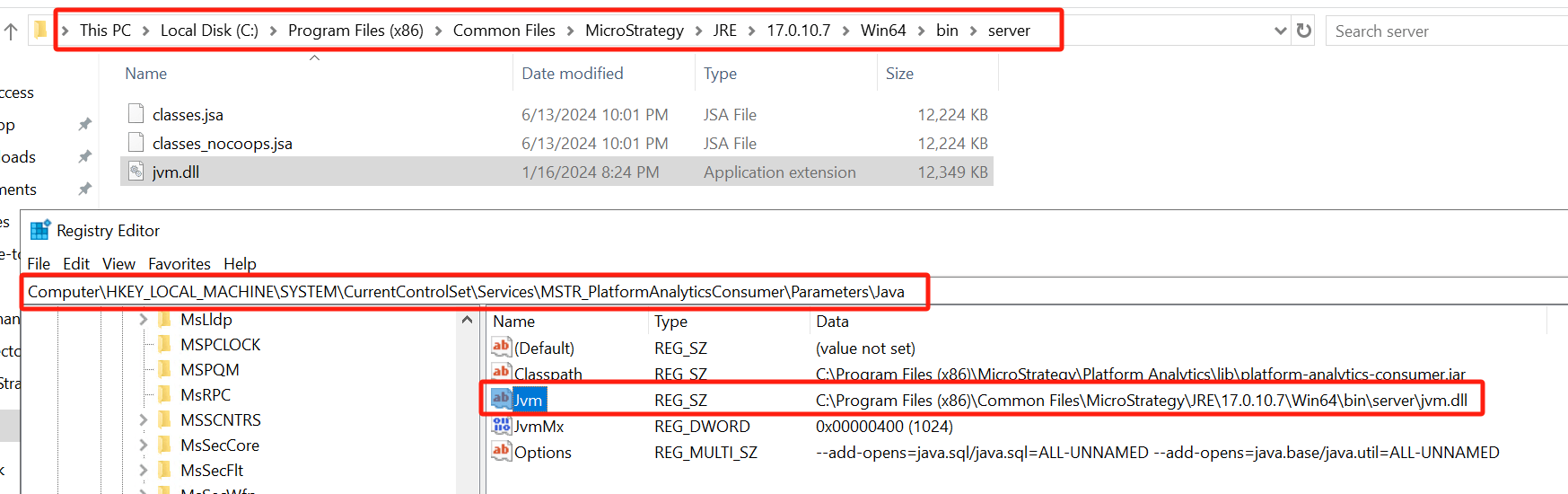The image size is (1568, 494).
Task: Go to MicroStrategy breadcrumb
Action: coord(634,31)
